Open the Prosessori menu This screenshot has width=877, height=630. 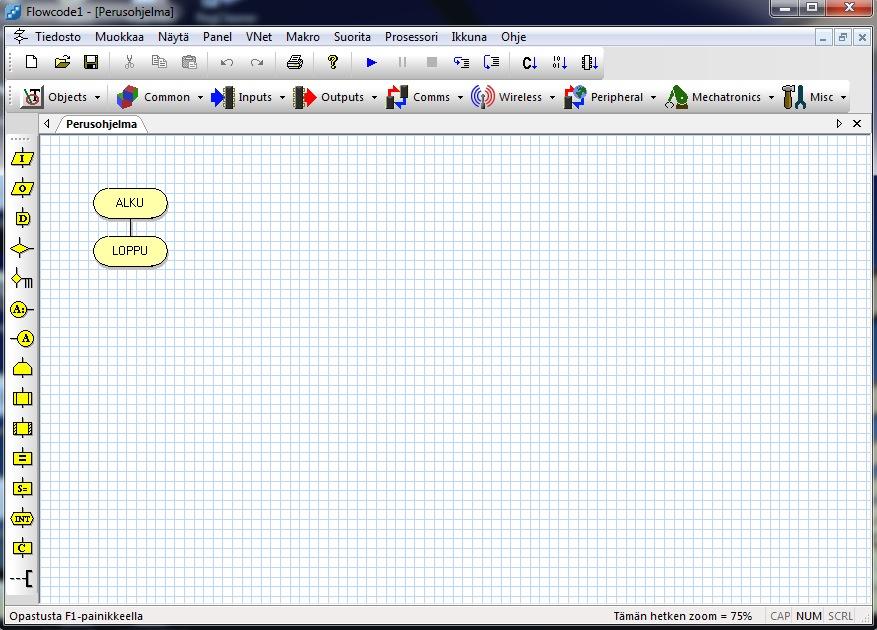point(411,37)
